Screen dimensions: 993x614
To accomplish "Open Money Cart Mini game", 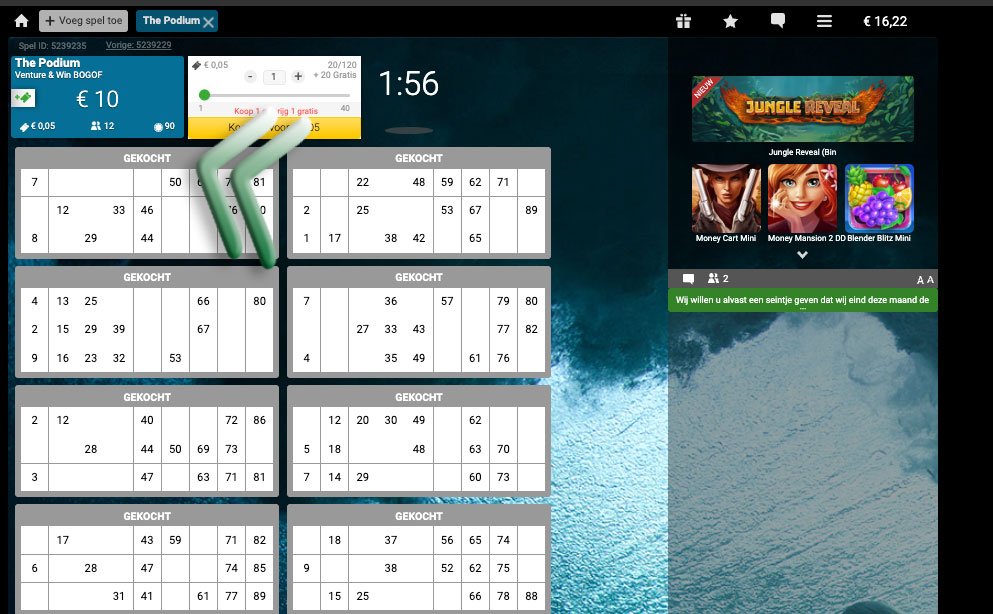I will [x=726, y=199].
